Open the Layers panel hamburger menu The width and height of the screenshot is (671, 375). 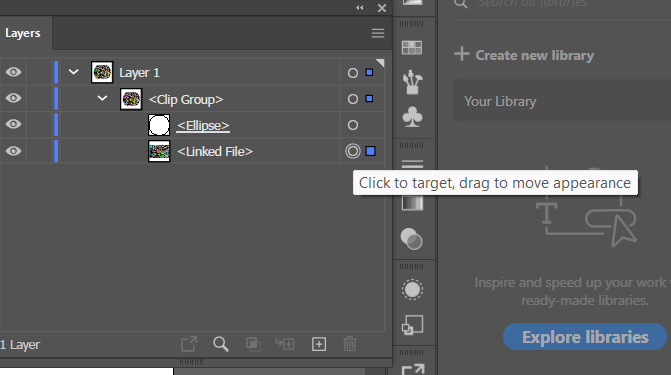click(377, 33)
